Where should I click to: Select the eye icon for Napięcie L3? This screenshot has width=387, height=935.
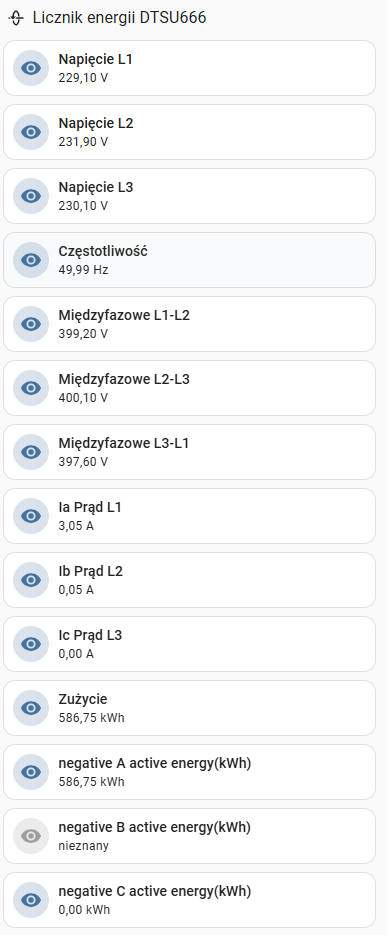(x=31, y=196)
